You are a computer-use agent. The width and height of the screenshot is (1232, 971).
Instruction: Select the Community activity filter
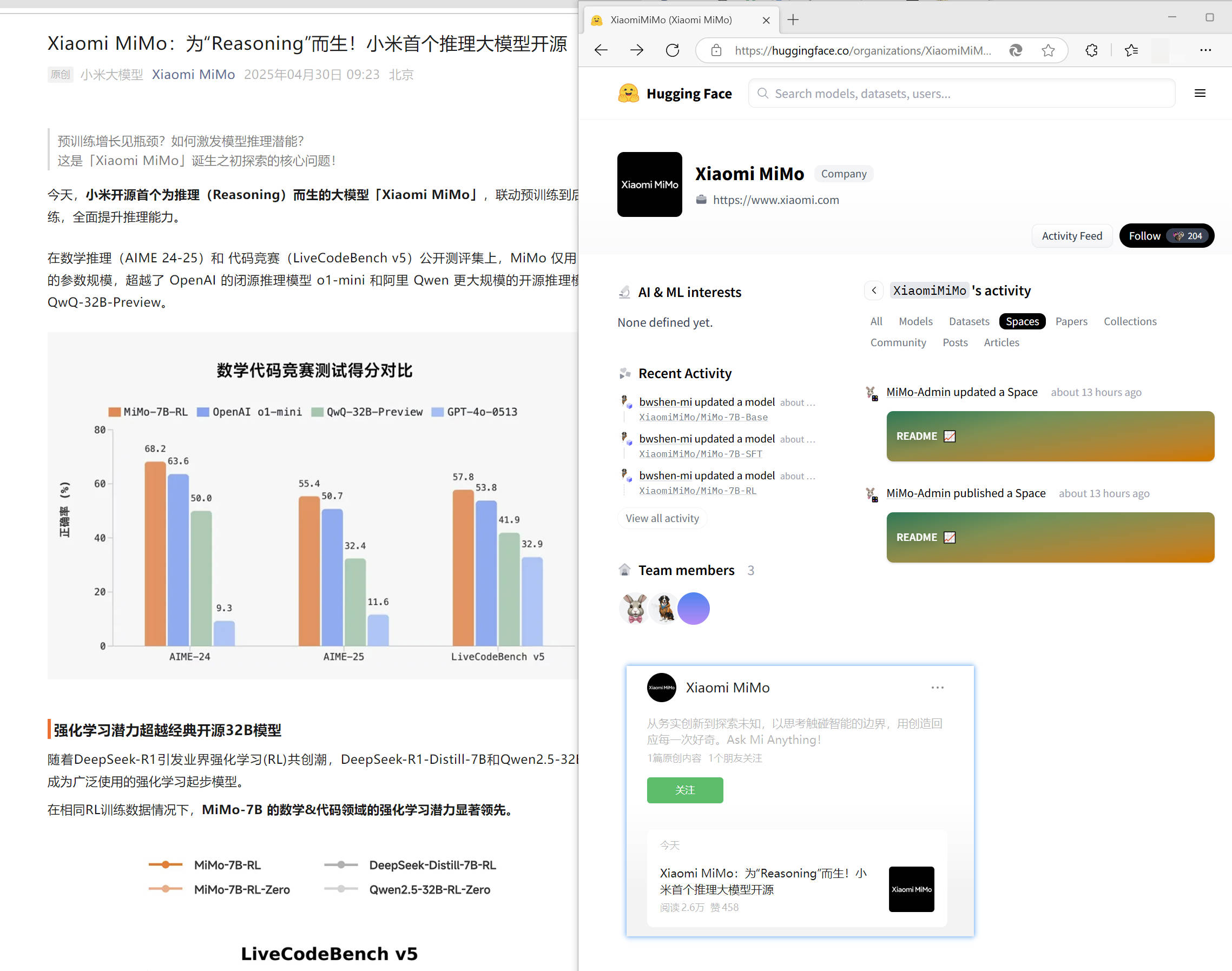pyautogui.click(x=898, y=342)
